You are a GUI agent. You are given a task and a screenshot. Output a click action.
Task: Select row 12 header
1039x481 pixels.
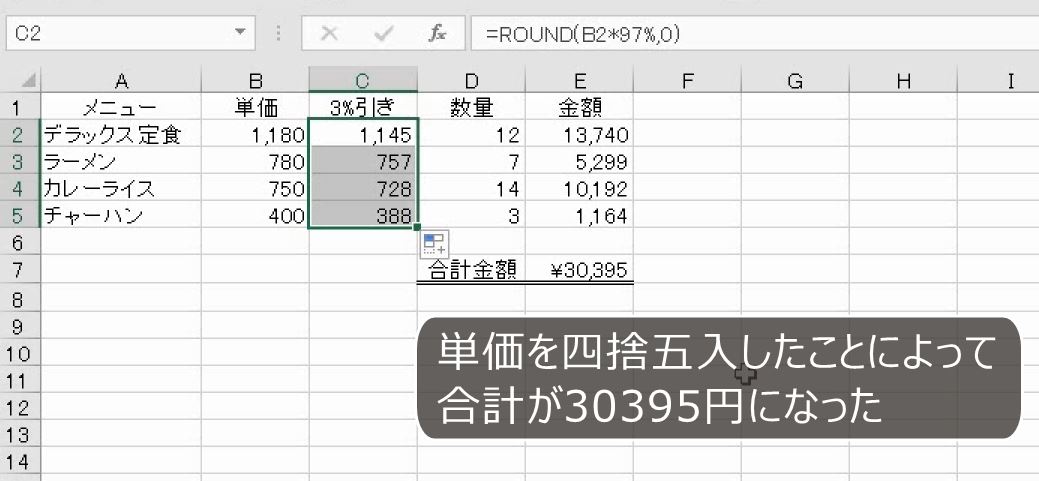click(20, 408)
